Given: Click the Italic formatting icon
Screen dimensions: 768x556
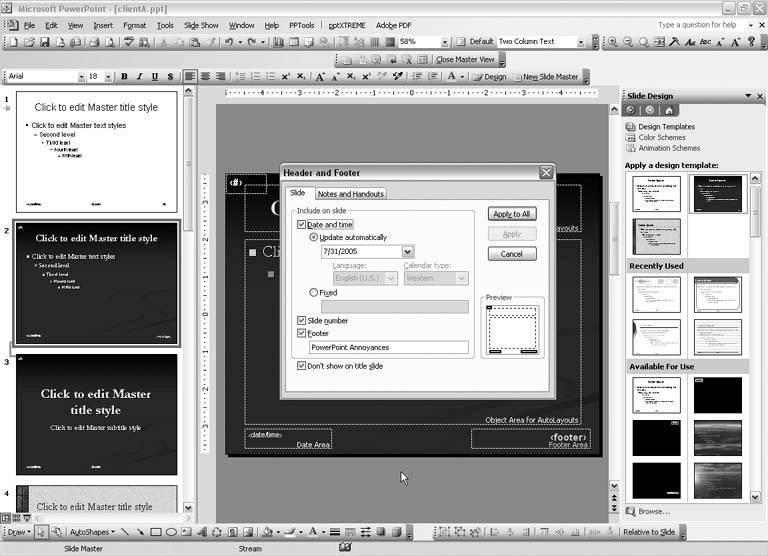Looking at the screenshot, I should click(139, 77).
